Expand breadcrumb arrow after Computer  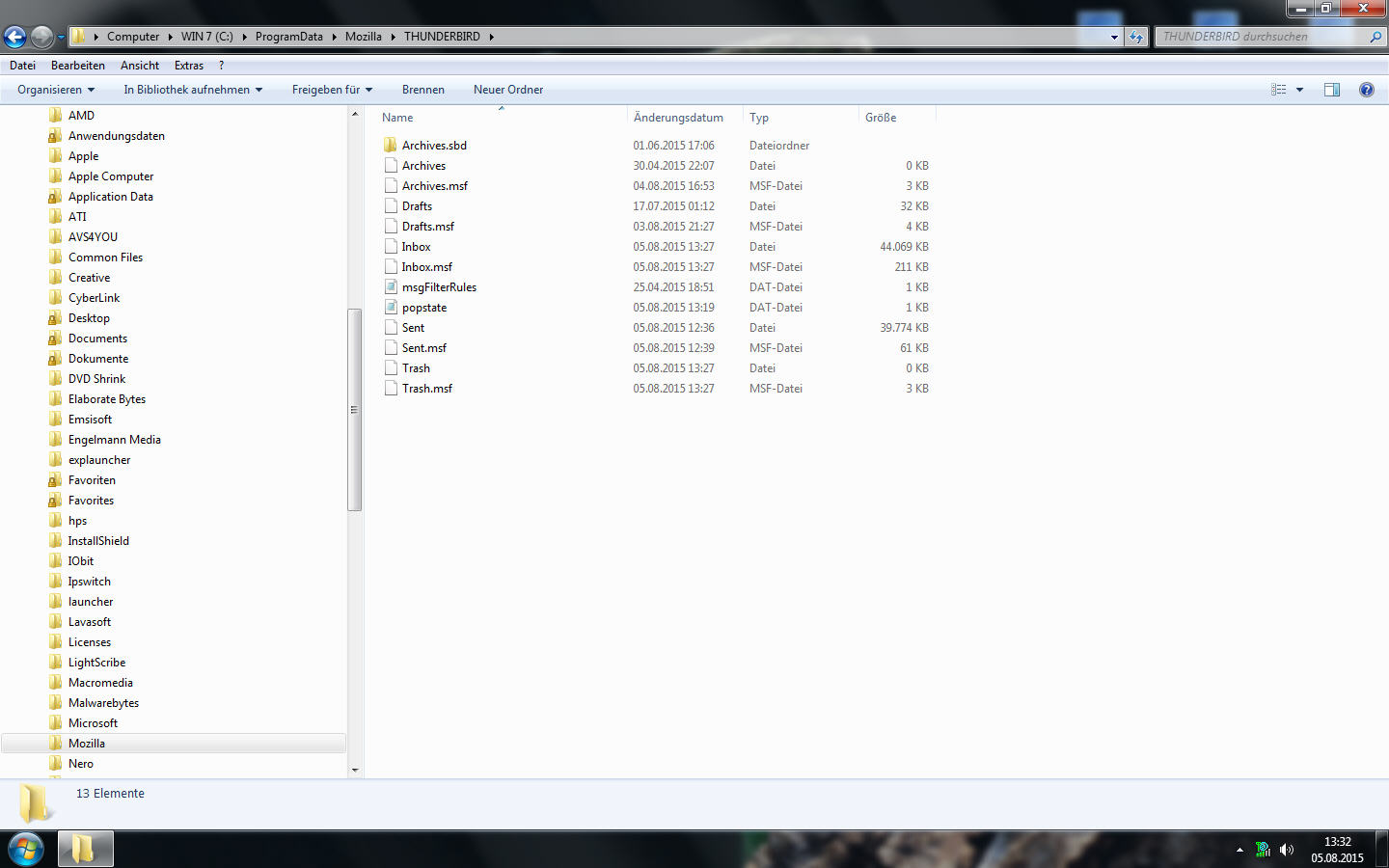[x=170, y=37]
